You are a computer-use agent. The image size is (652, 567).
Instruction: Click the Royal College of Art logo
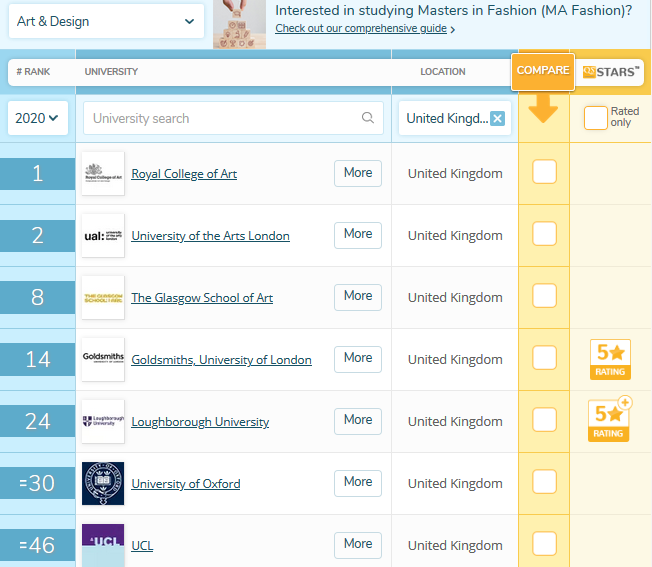tap(103, 173)
